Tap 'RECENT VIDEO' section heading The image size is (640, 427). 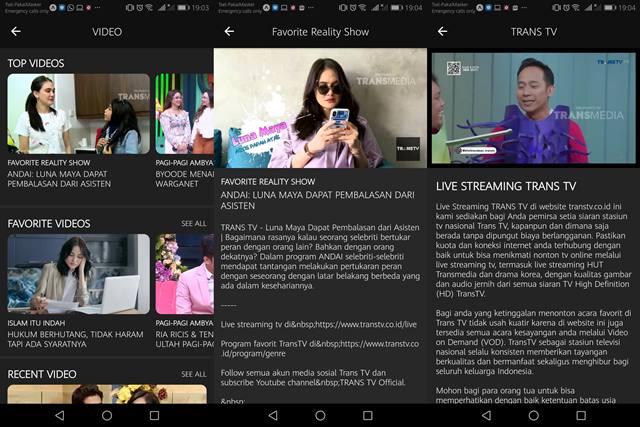[x=42, y=374]
